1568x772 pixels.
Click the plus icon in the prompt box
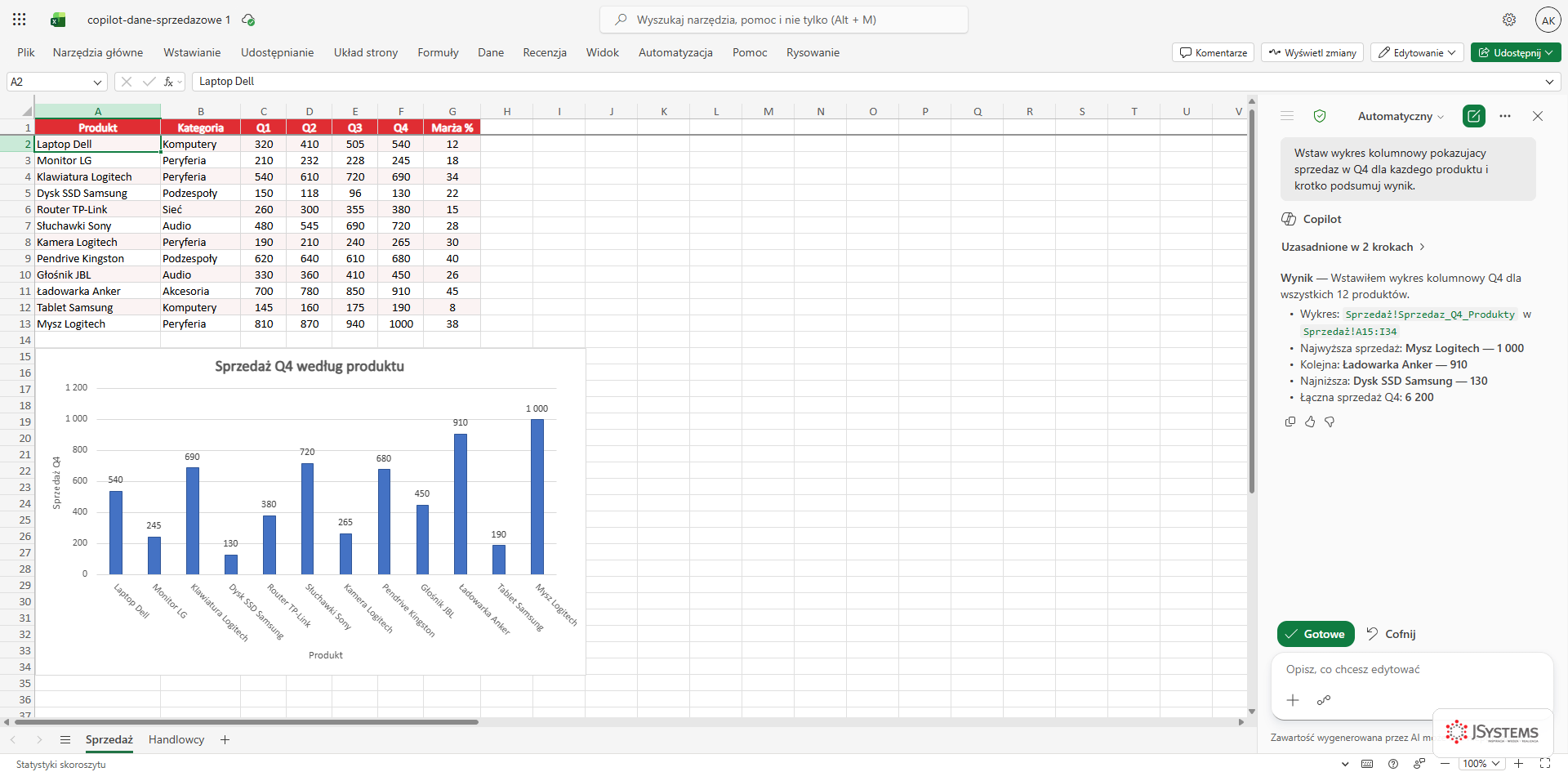[x=1293, y=700]
